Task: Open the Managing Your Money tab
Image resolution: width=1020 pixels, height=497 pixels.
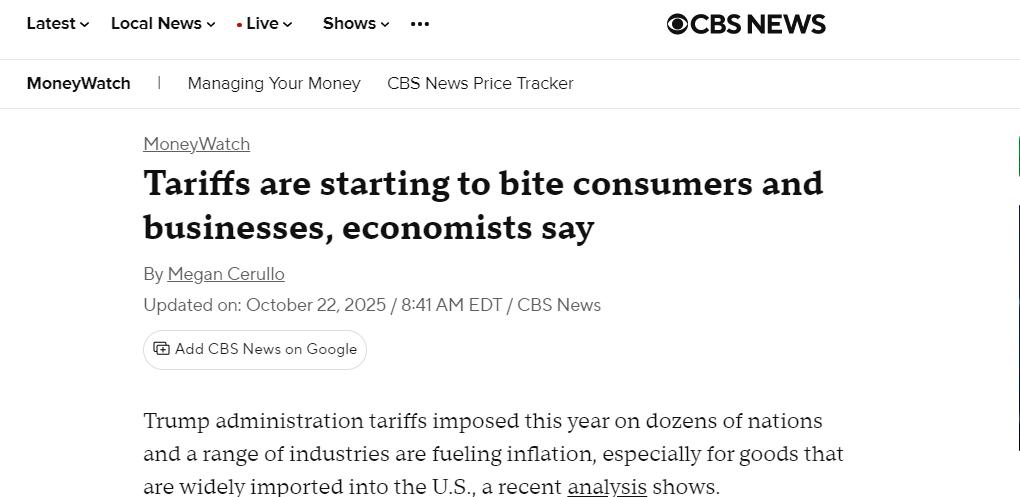Action: [273, 84]
